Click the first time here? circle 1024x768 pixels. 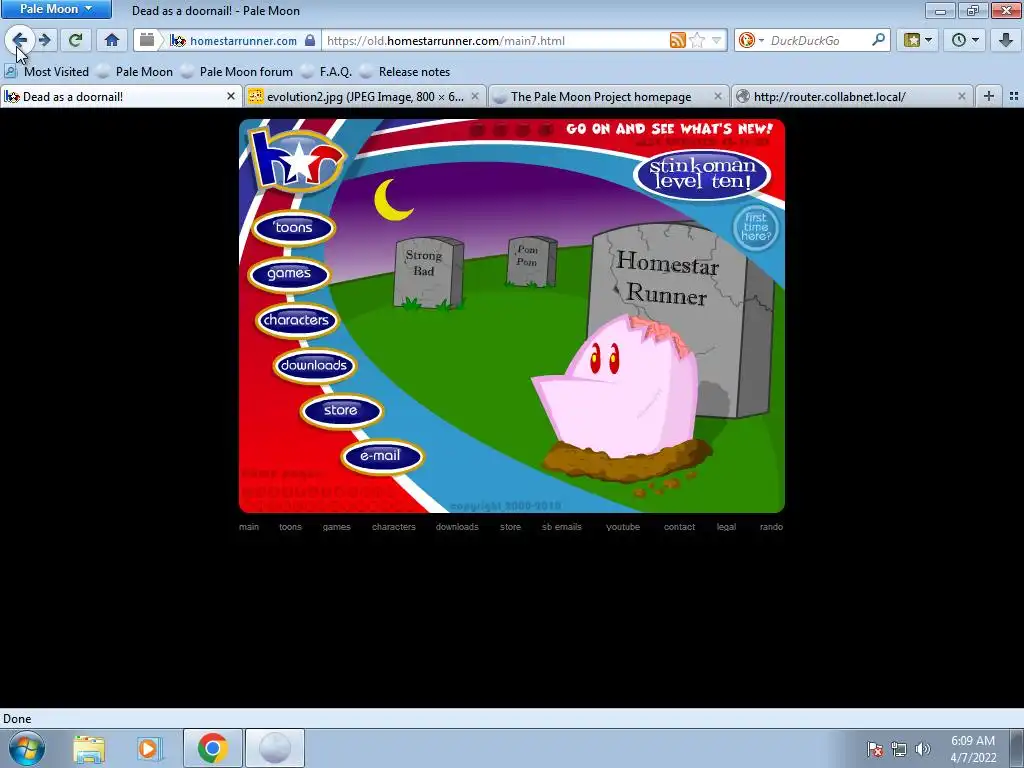point(756,227)
